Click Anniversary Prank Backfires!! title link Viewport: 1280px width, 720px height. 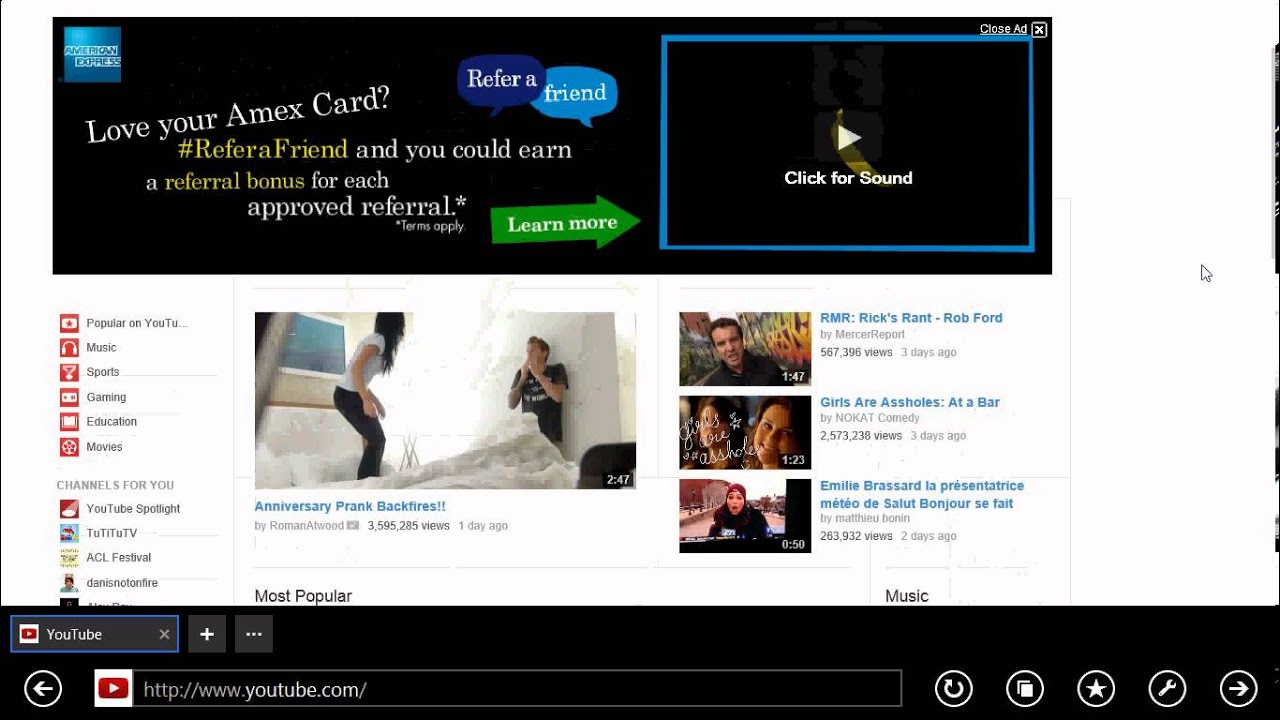(350, 507)
